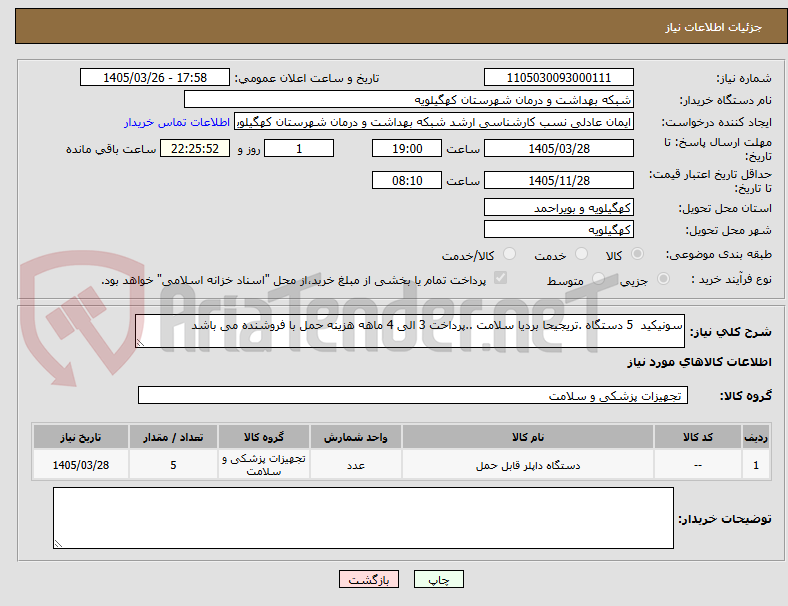
Task: Click the واحد شمارش column header
Action: [355, 437]
